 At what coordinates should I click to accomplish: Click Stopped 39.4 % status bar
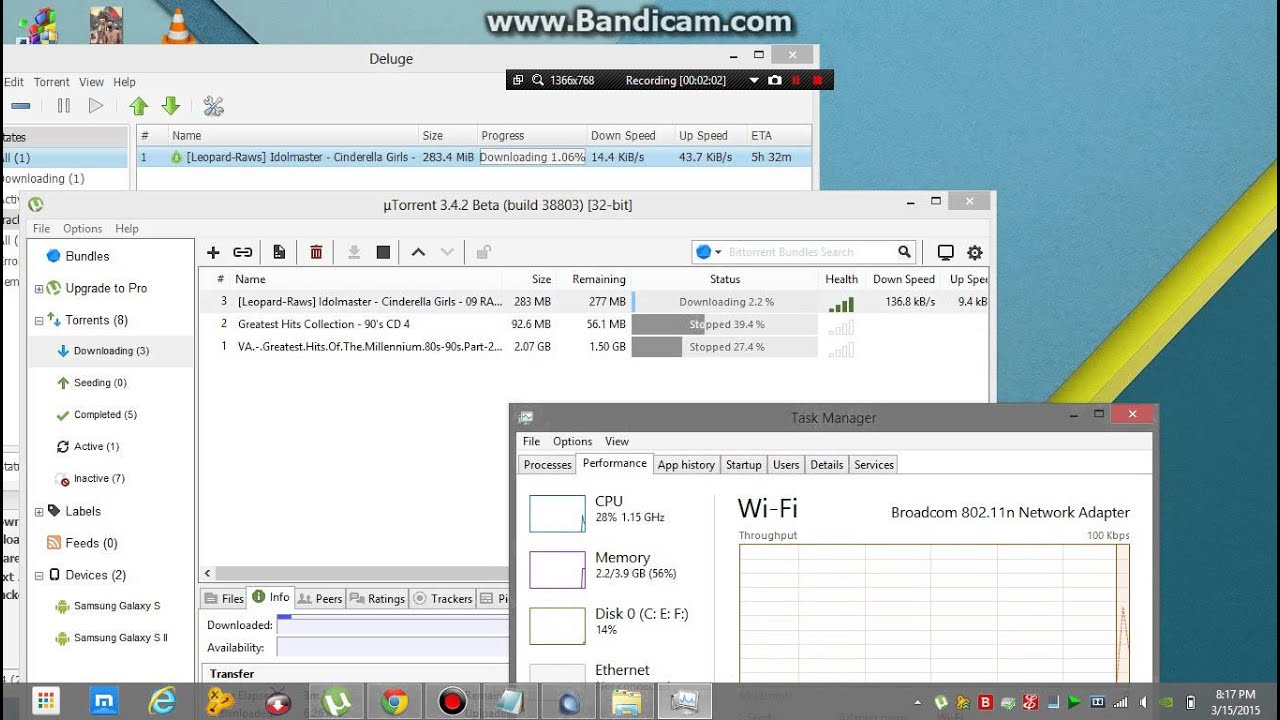725,324
